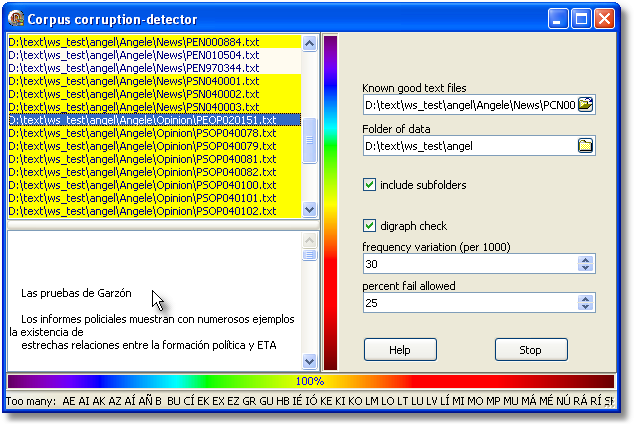
Task: Close the Corpus corruption-detector window
Action: (x=605, y=19)
